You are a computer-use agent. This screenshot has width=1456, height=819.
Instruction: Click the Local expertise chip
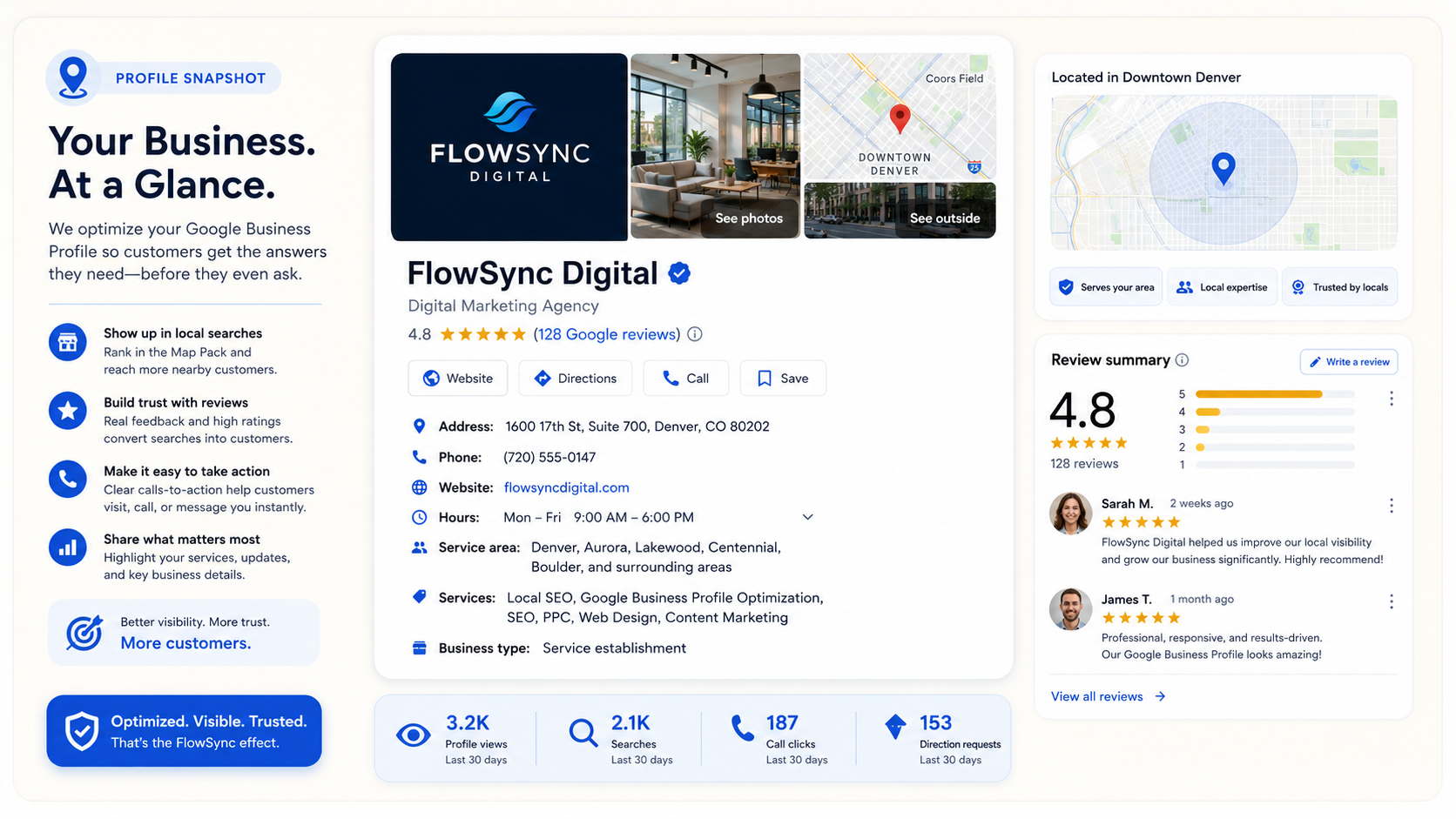[1222, 287]
